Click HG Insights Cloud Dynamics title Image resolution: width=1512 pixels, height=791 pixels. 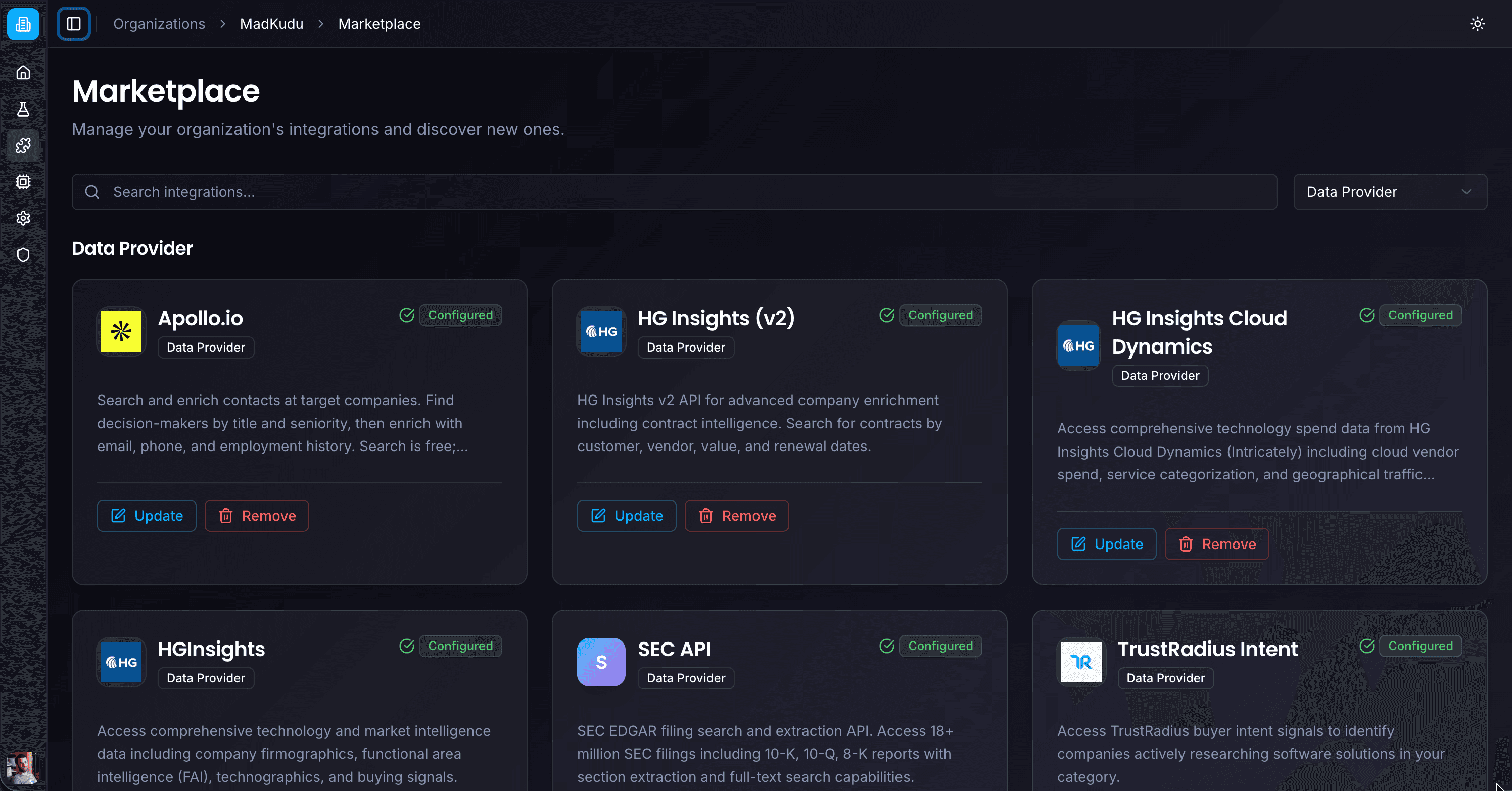click(1199, 332)
